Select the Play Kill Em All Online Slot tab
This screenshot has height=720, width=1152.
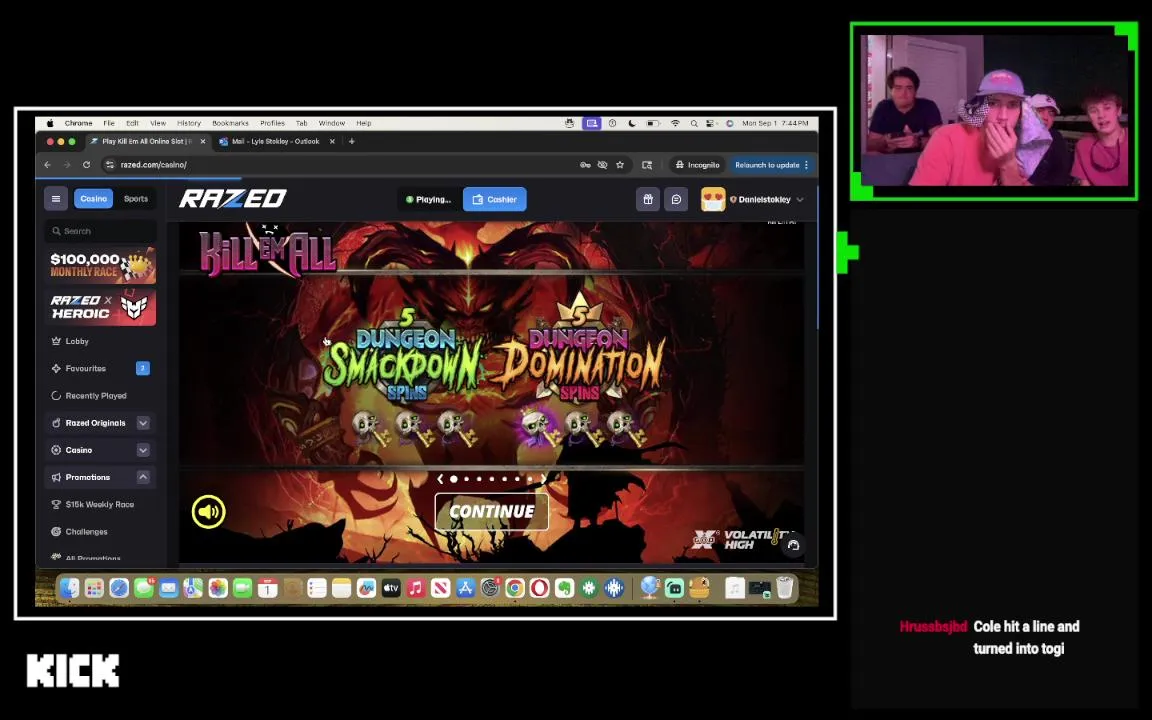coord(147,141)
